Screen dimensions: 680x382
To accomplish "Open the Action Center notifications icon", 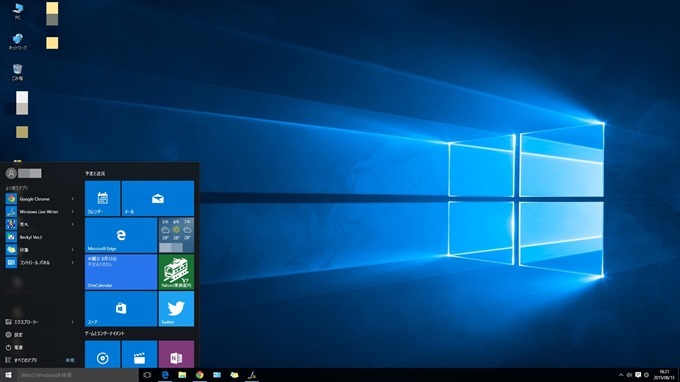I will click(638, 375).
